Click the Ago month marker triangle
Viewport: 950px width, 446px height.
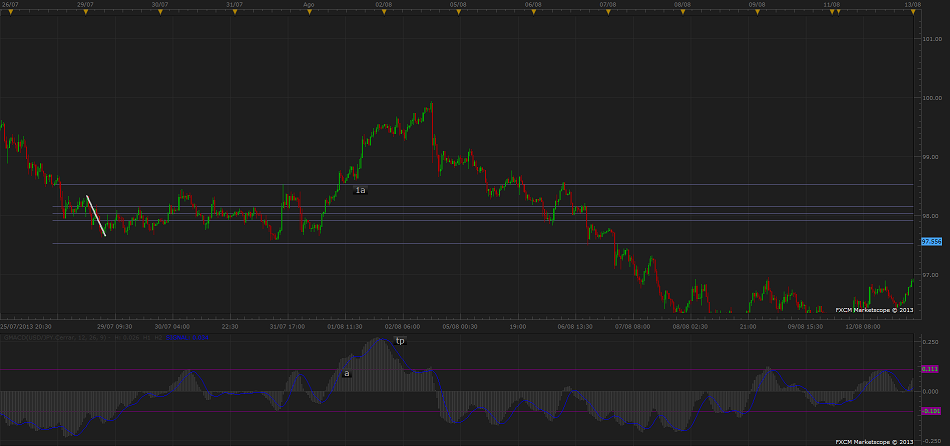[x=308, y=11]
